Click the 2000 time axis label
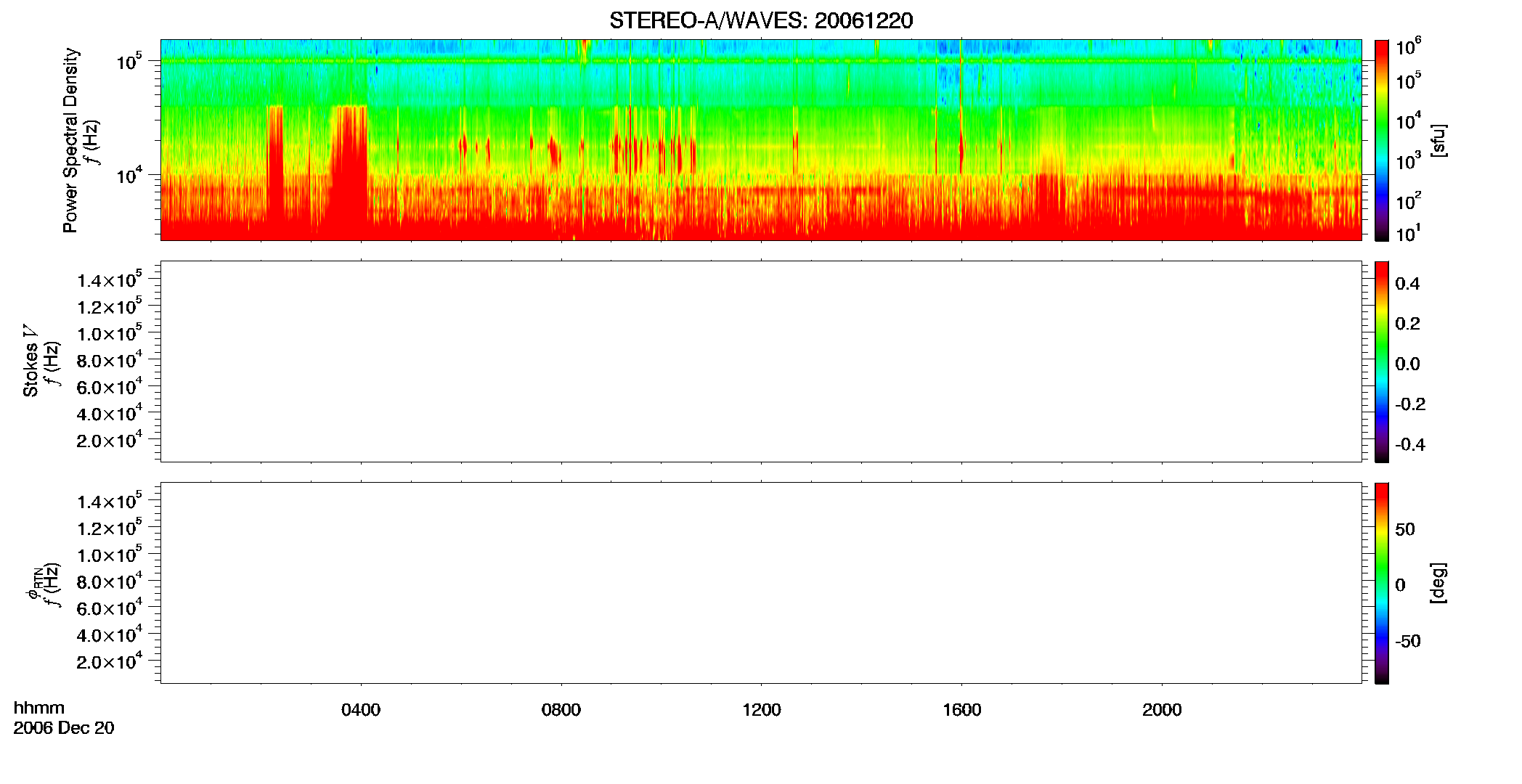The image size is (1522, 784). [x=1162, y=710]
